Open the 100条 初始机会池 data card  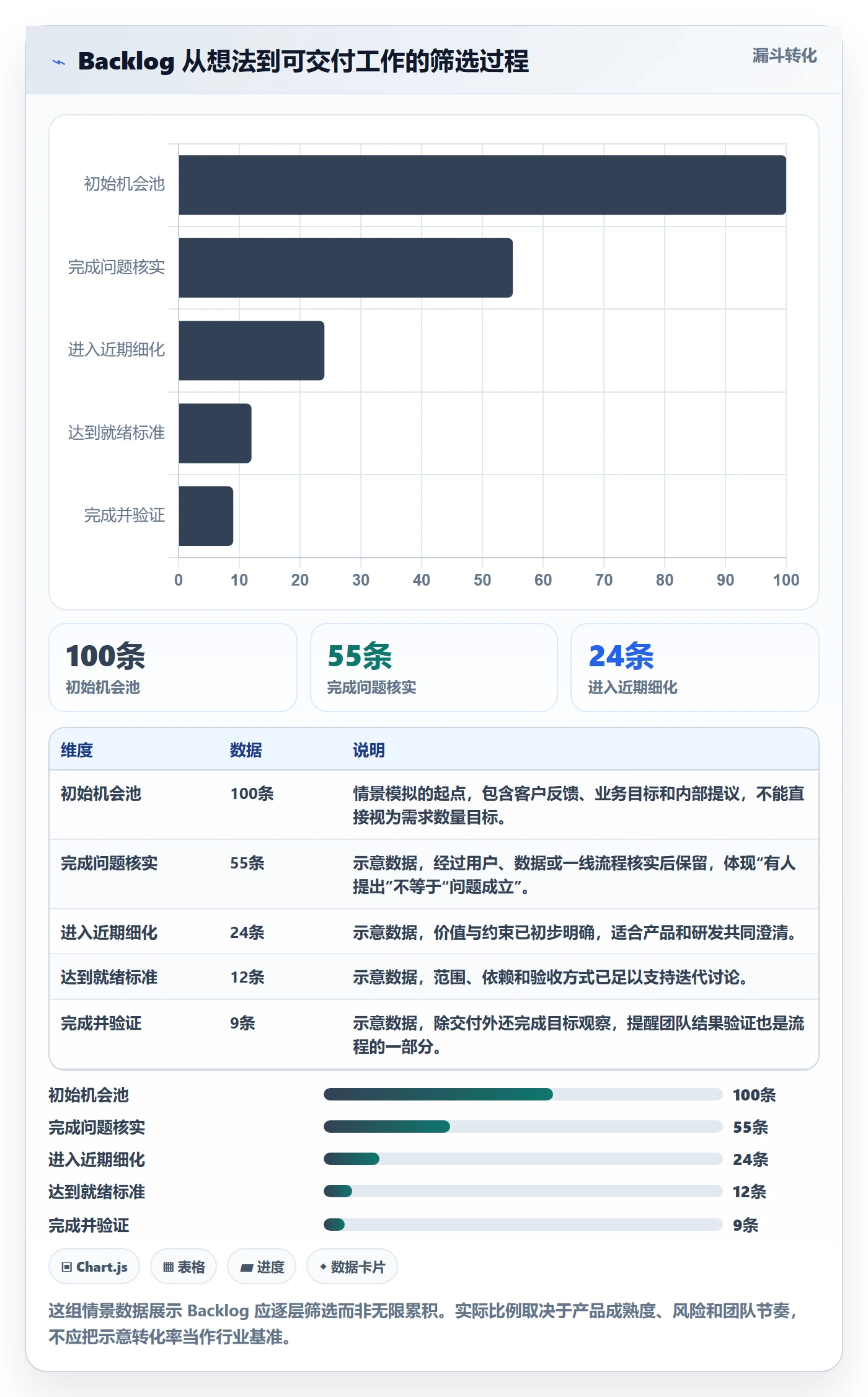click(173, 667)
